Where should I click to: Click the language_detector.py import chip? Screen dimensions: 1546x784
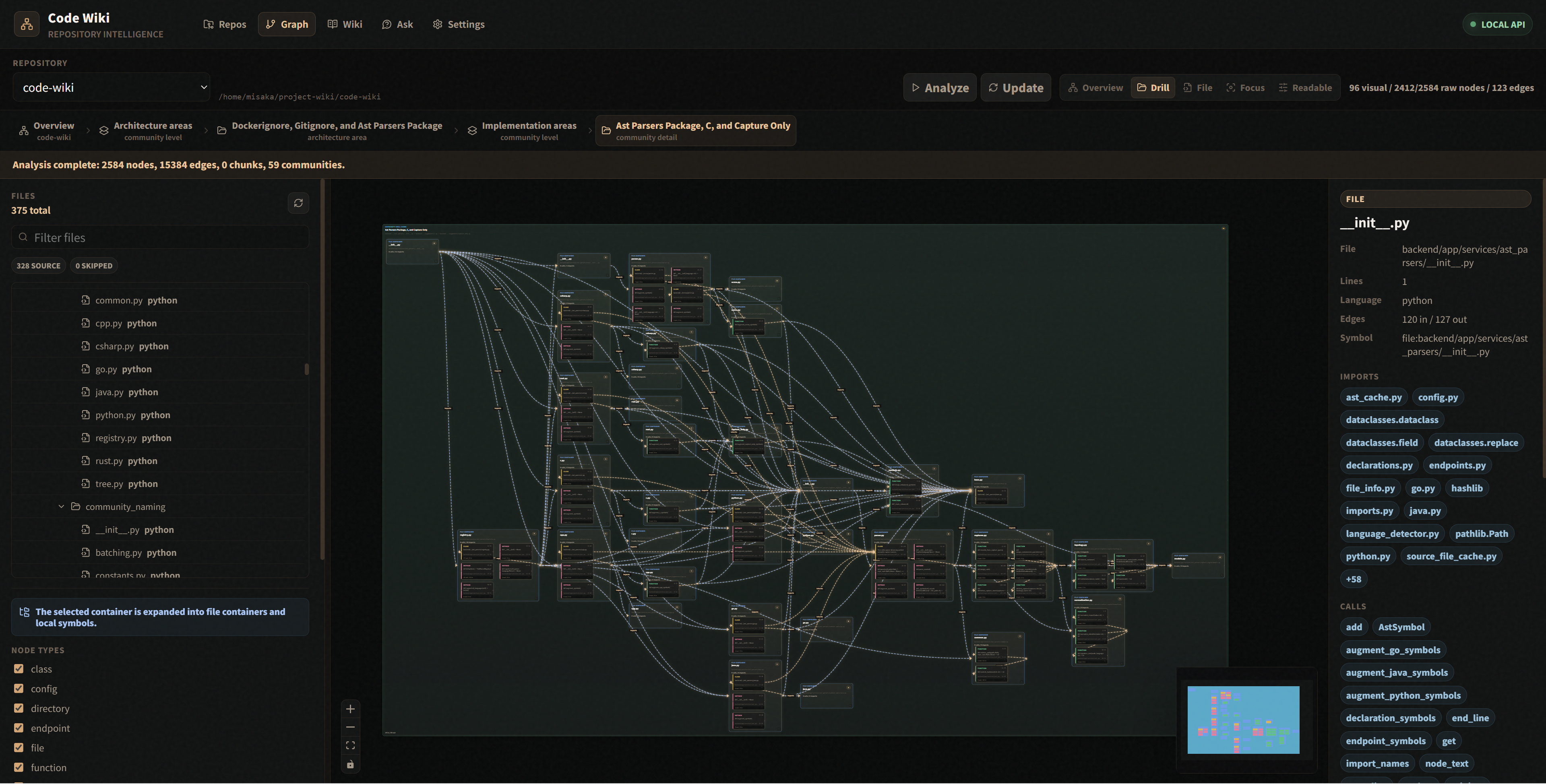[x=1392, y=534]
